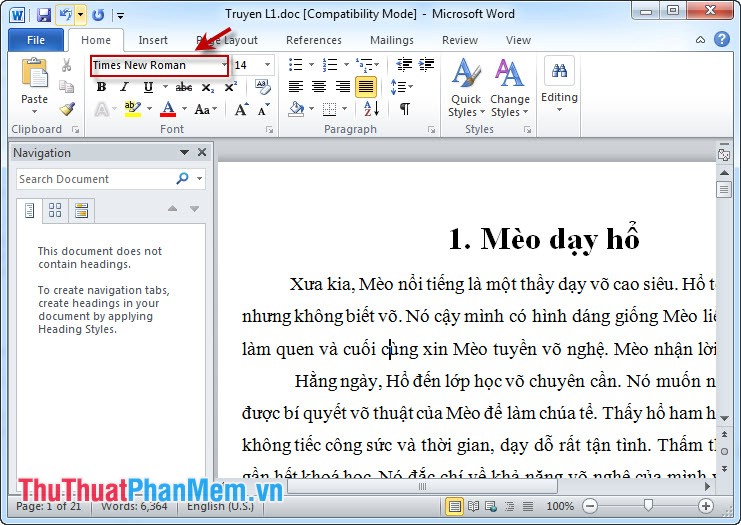Click the zoom slider handle
The width and height of the screenshot is (741, 525).
pos(648,506)
